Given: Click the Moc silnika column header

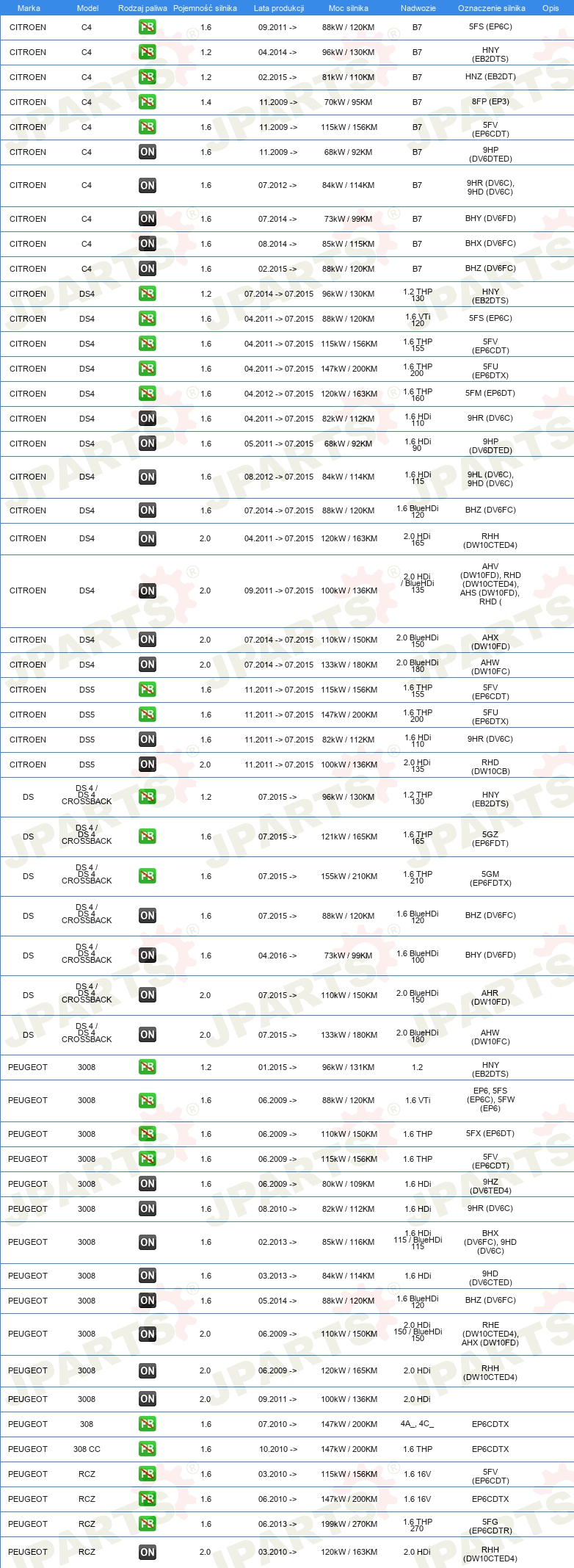Looking at the screenshot, I should [x=349, y=8].
